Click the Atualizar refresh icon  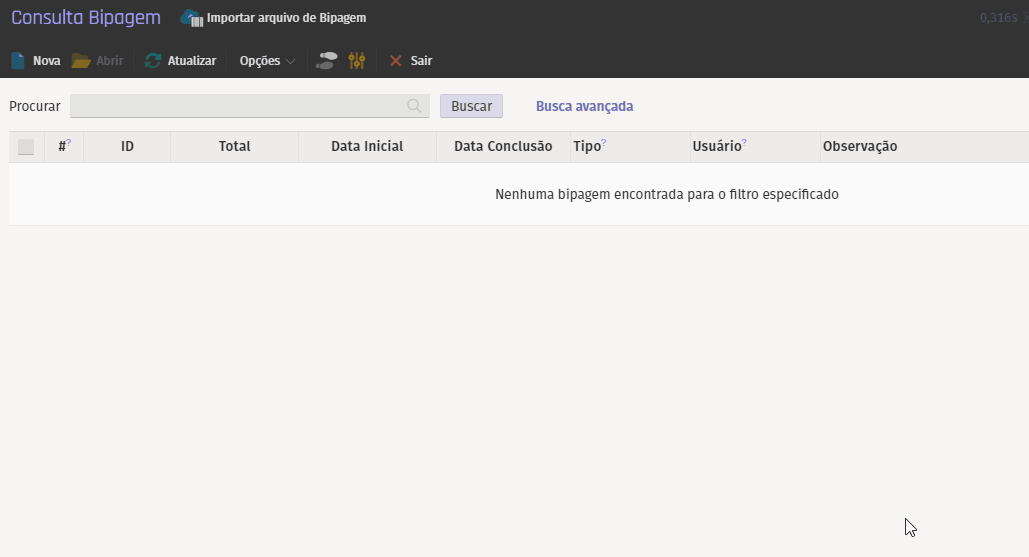153,61
